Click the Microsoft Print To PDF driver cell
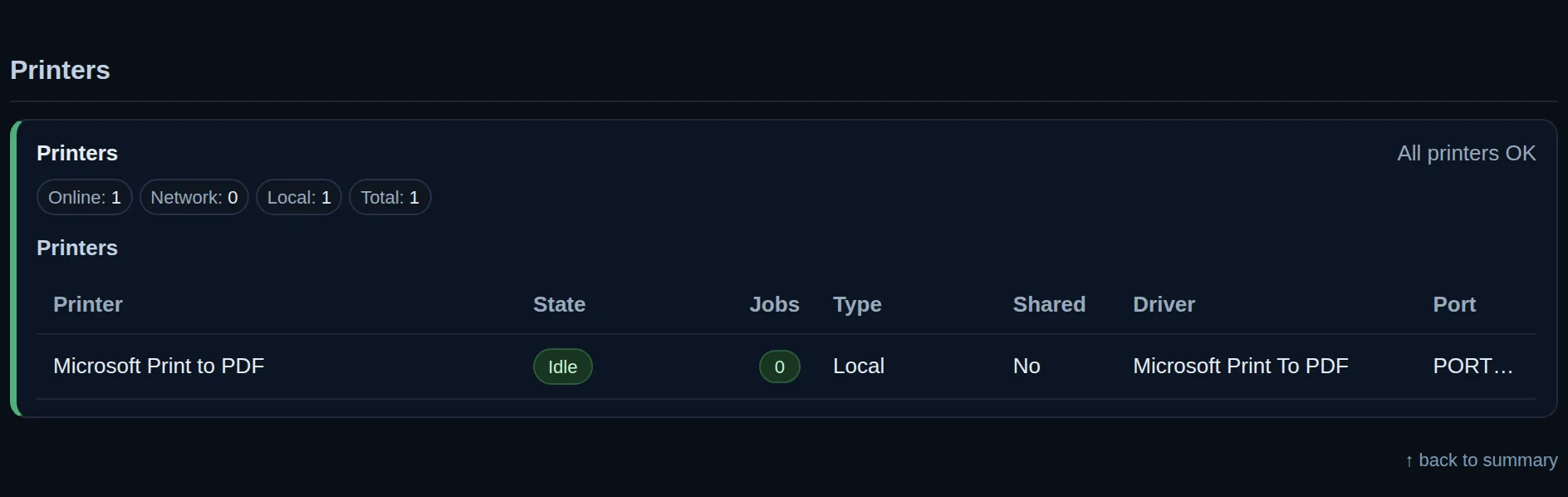1568x497 pixels. coord(1241,366)
